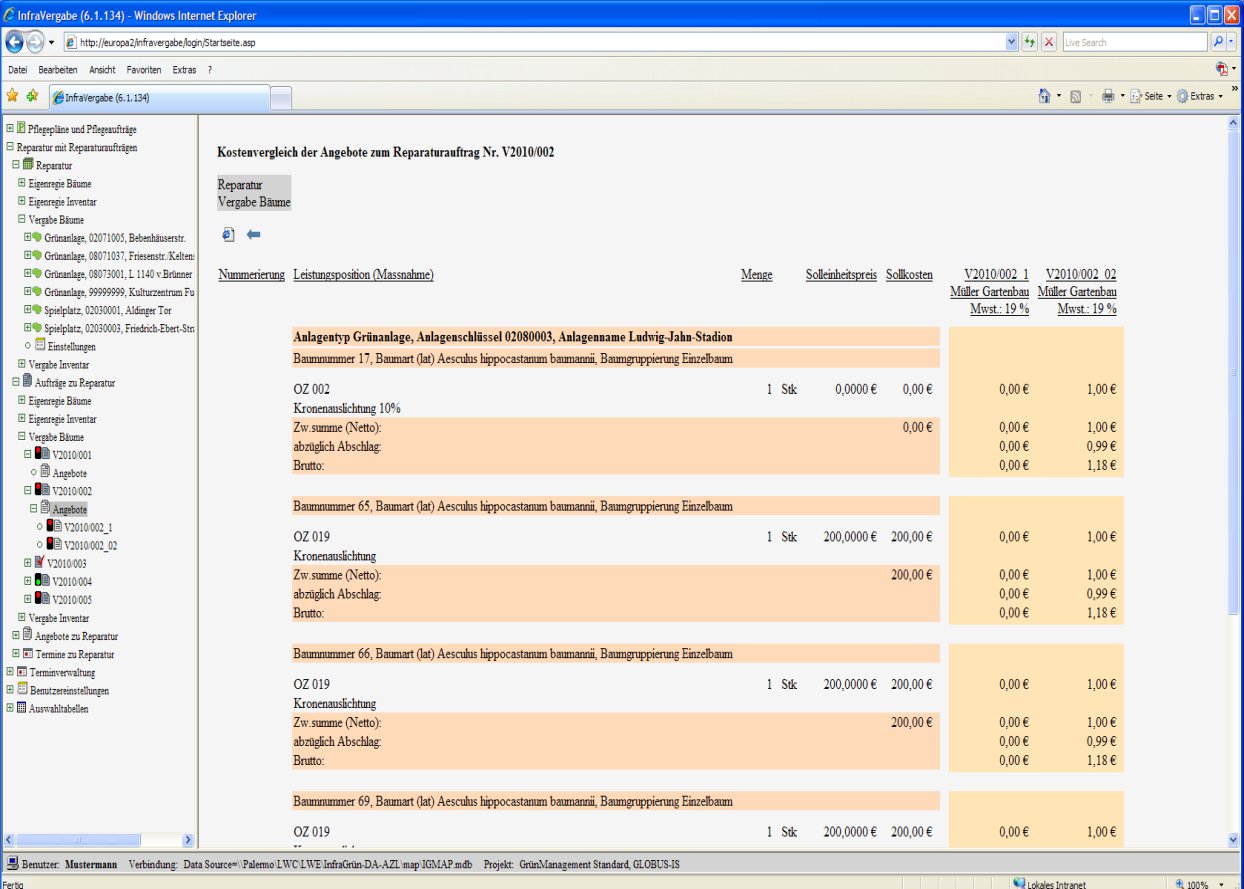The width and height of the screenshot is (1244, 889).
Task: Click the export document icon beside back arrow
Action: (228, 235)
